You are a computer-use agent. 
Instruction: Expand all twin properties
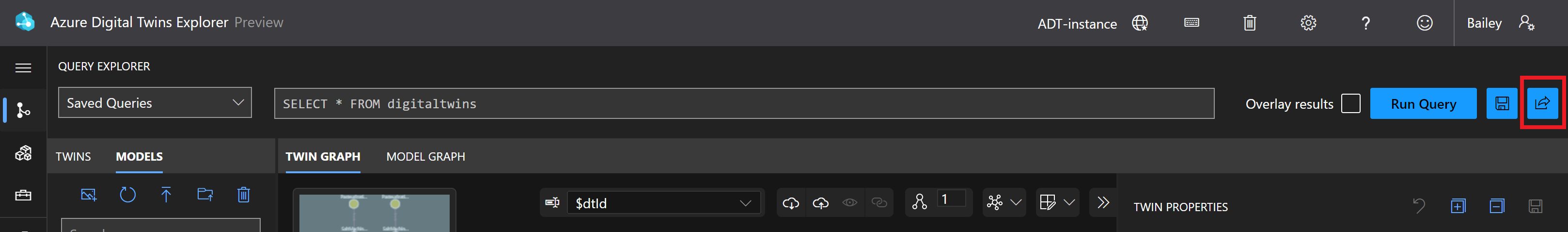tap(1457, 206)
